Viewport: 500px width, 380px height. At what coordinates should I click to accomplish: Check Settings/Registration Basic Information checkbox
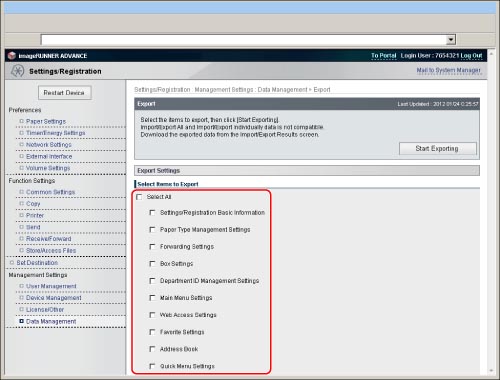coord(152,212)
